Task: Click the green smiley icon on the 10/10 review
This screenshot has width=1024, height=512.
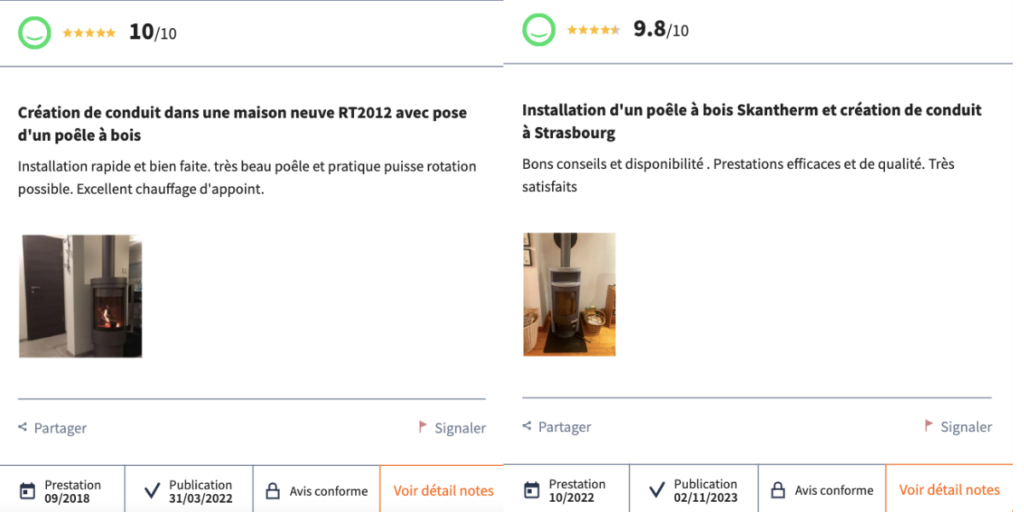Action: [35, 32]
